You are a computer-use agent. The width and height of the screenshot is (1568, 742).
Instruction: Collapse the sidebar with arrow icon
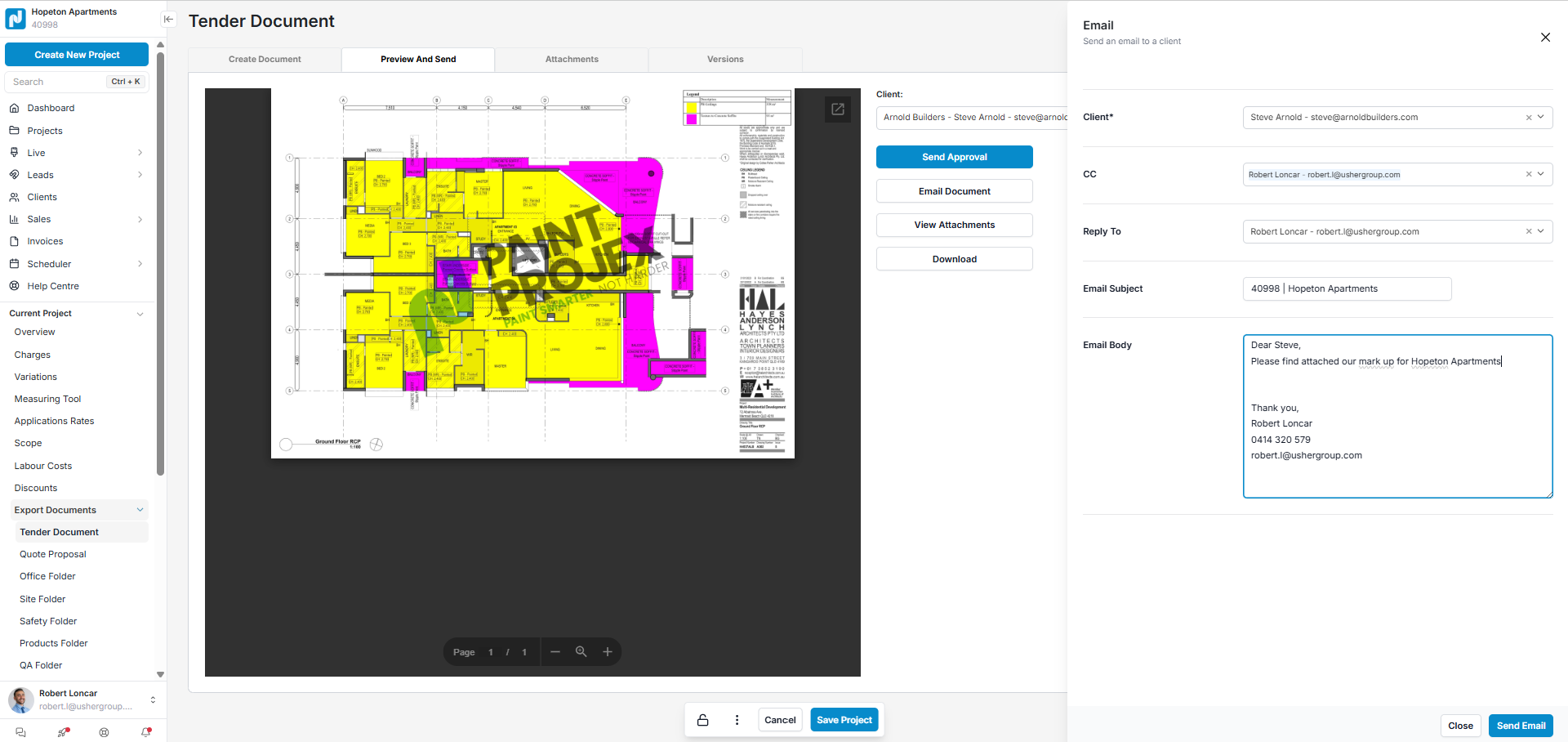click(x=168, y=20)
